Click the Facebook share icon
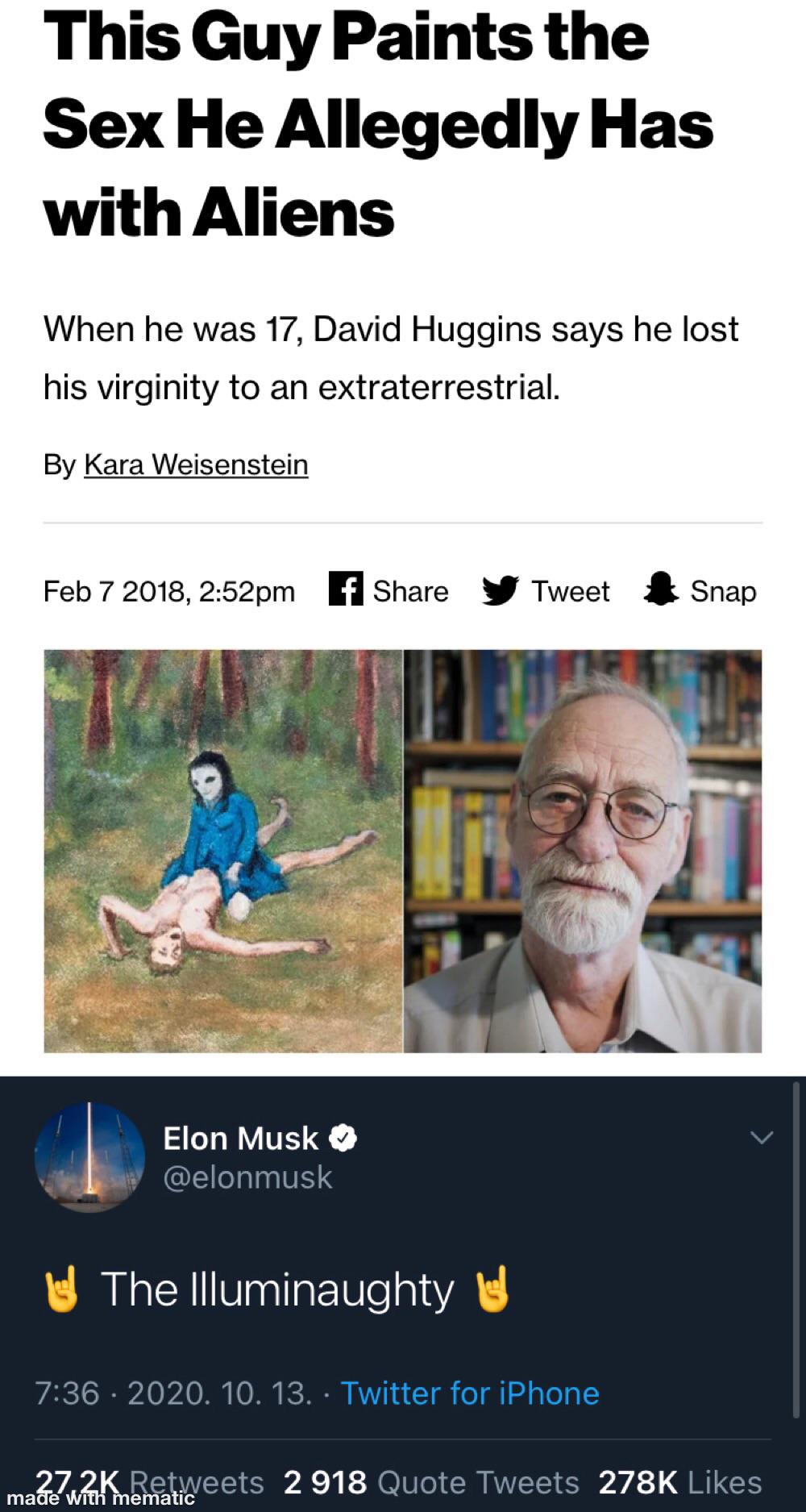Image resolution: width=806 pixels, height=1512 pixels. [x=346, y=589]
